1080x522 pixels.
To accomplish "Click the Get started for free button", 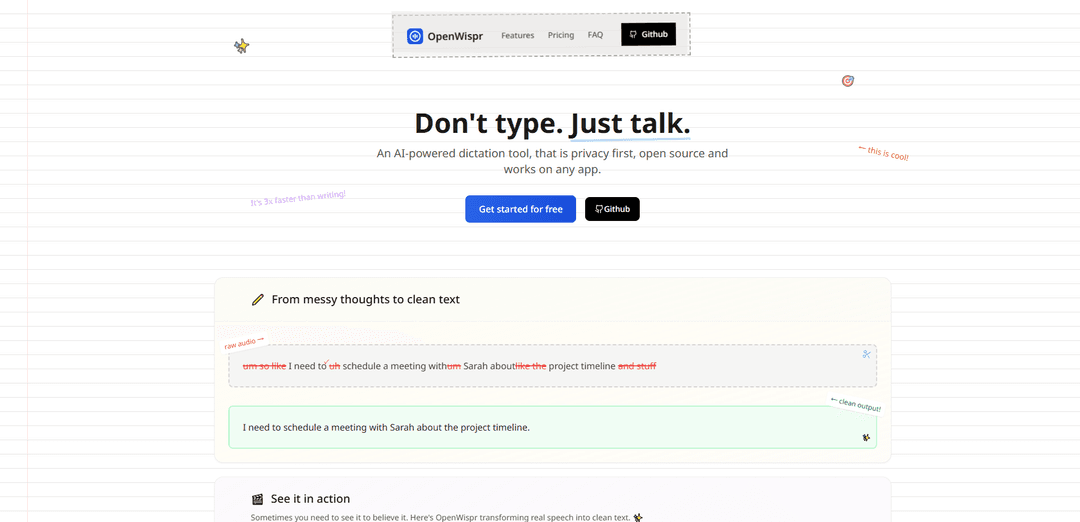I will (521, 209).
